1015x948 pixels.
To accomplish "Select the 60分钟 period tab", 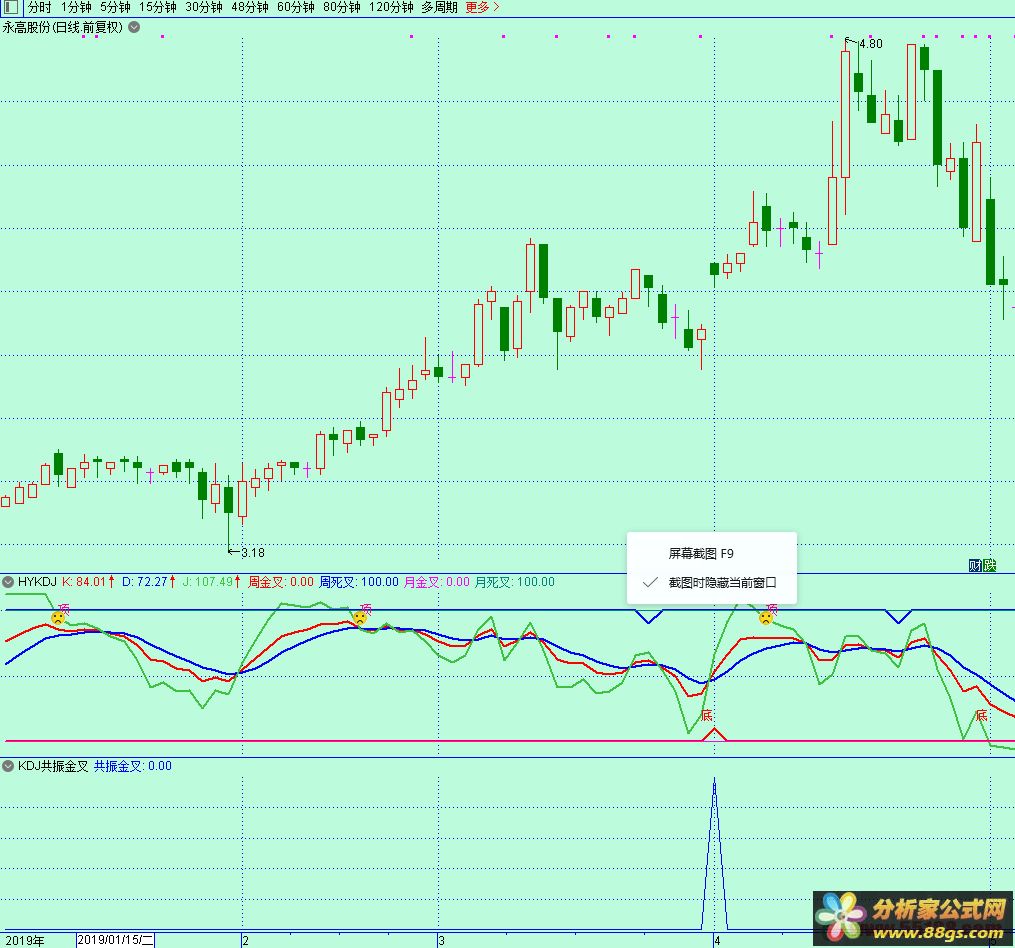I will (x=295, y=8).
